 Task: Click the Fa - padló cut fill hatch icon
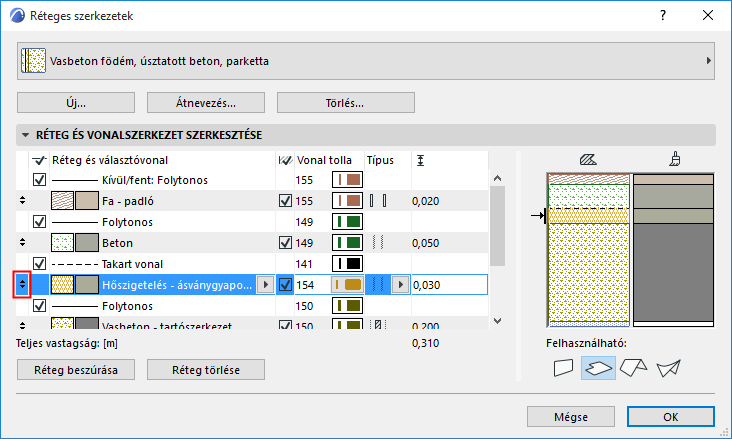tap(62, 201)
